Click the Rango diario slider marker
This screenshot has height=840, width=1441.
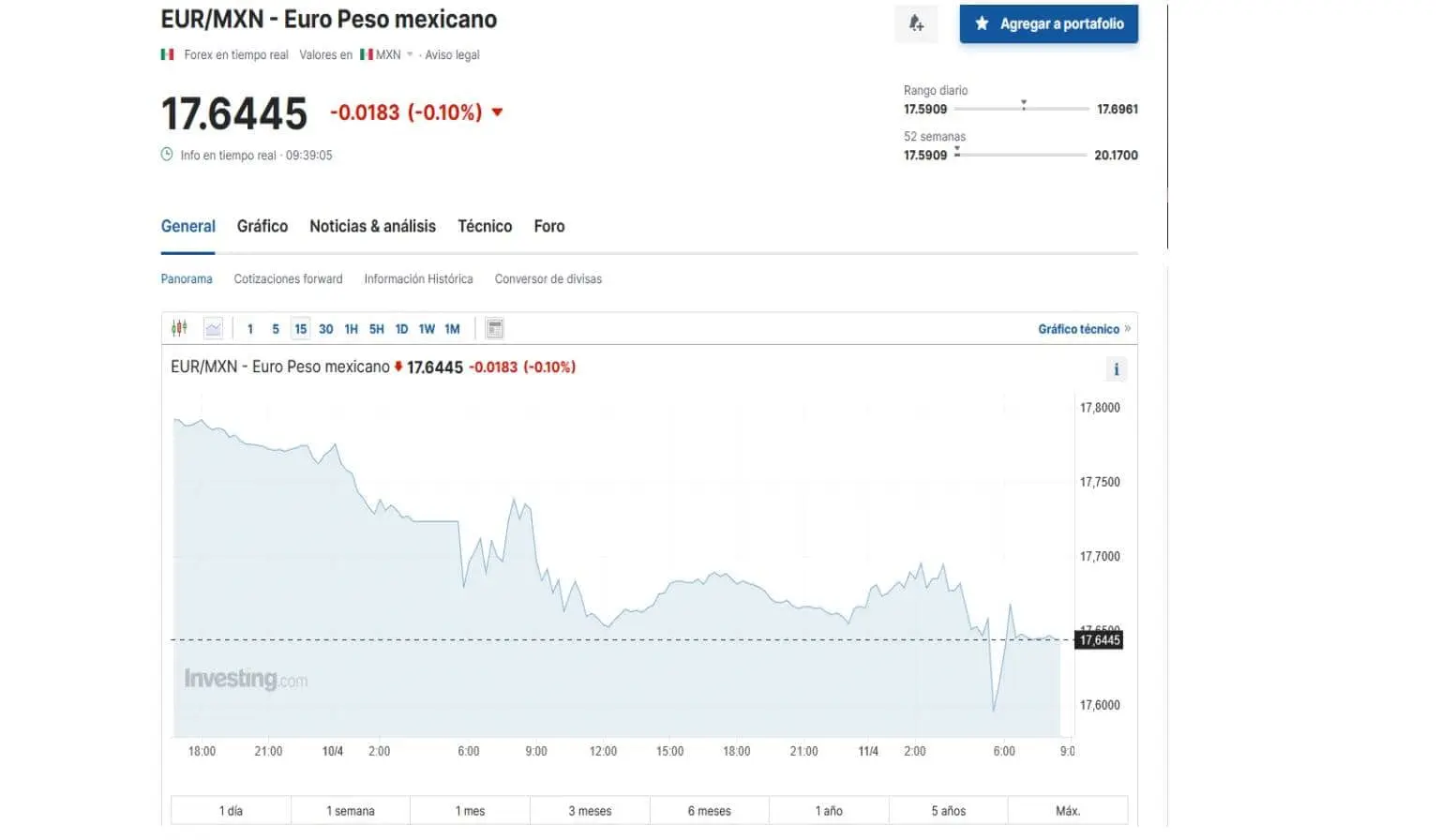(1024, 105)
